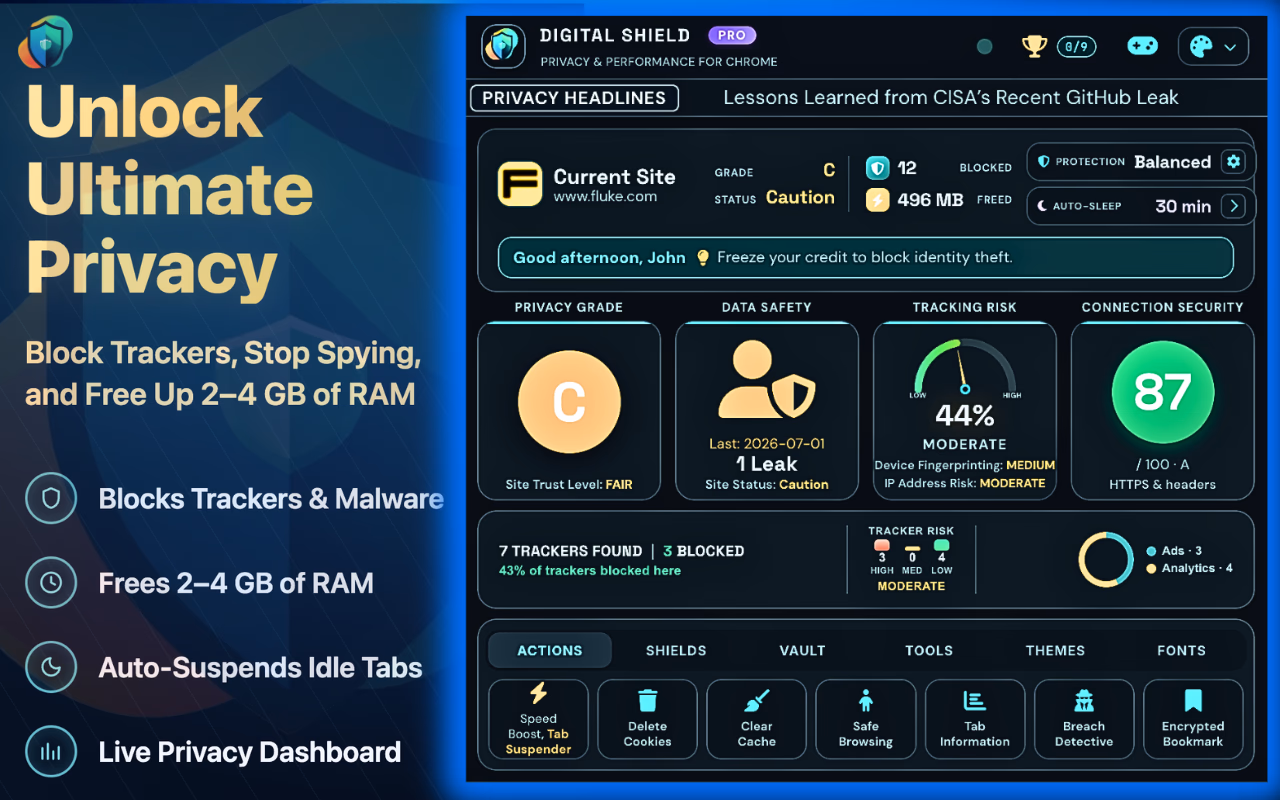Image resolution: width=1280 pixels, height=800 pixels.
Task: Click 'Device Fingerprinting: MEDIUM' text
Action: click(x=965, y=465)
